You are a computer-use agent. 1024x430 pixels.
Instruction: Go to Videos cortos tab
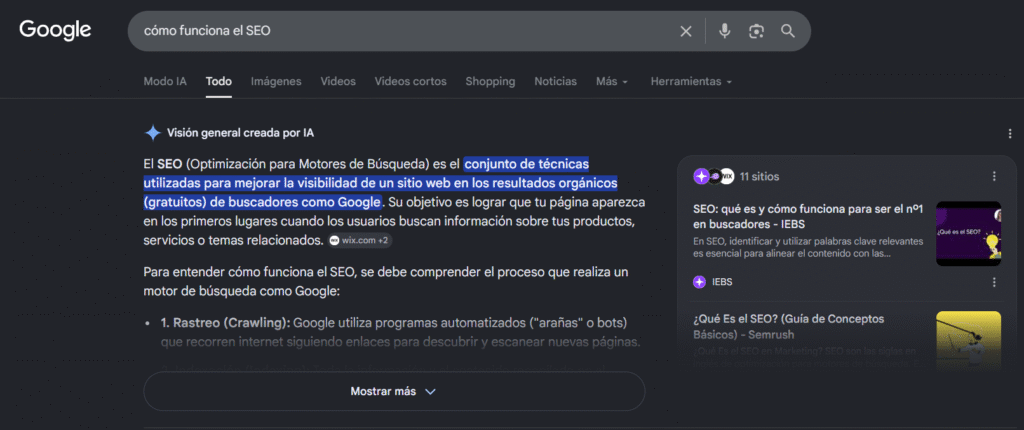410,82
